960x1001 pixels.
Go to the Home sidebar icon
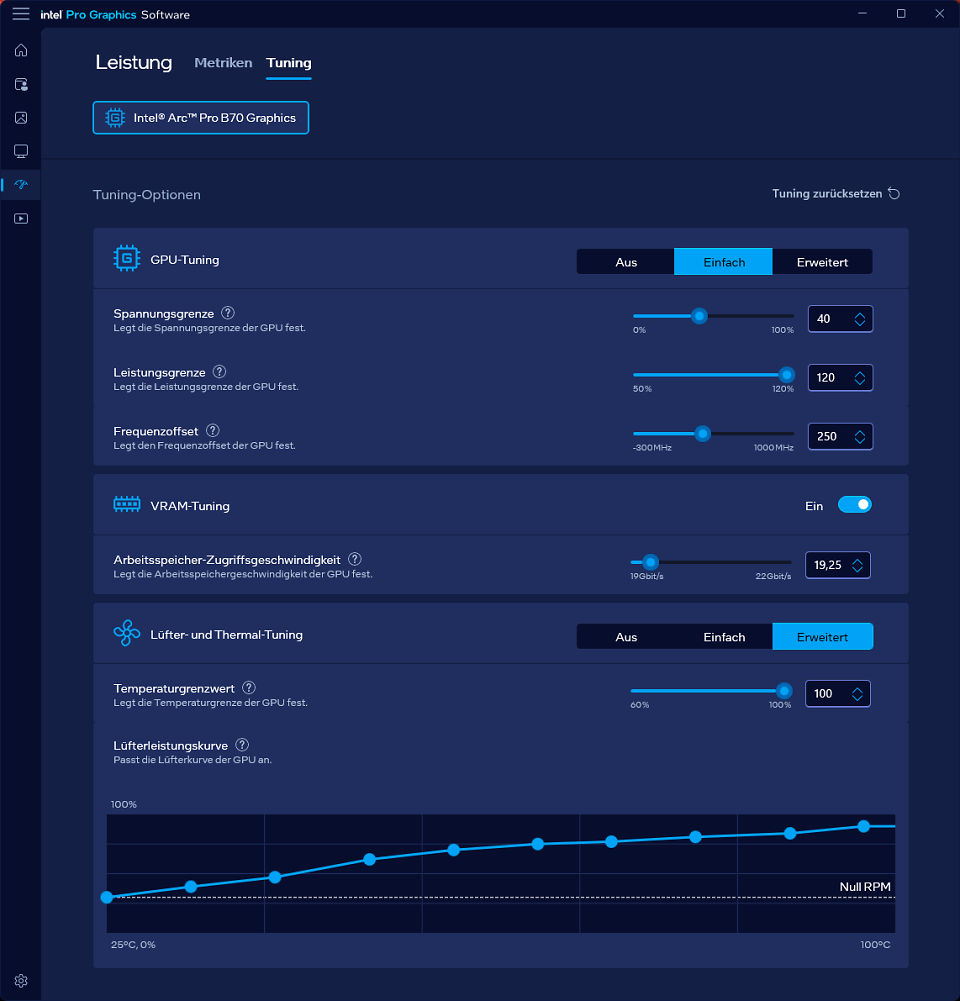[x=21, y=50]
